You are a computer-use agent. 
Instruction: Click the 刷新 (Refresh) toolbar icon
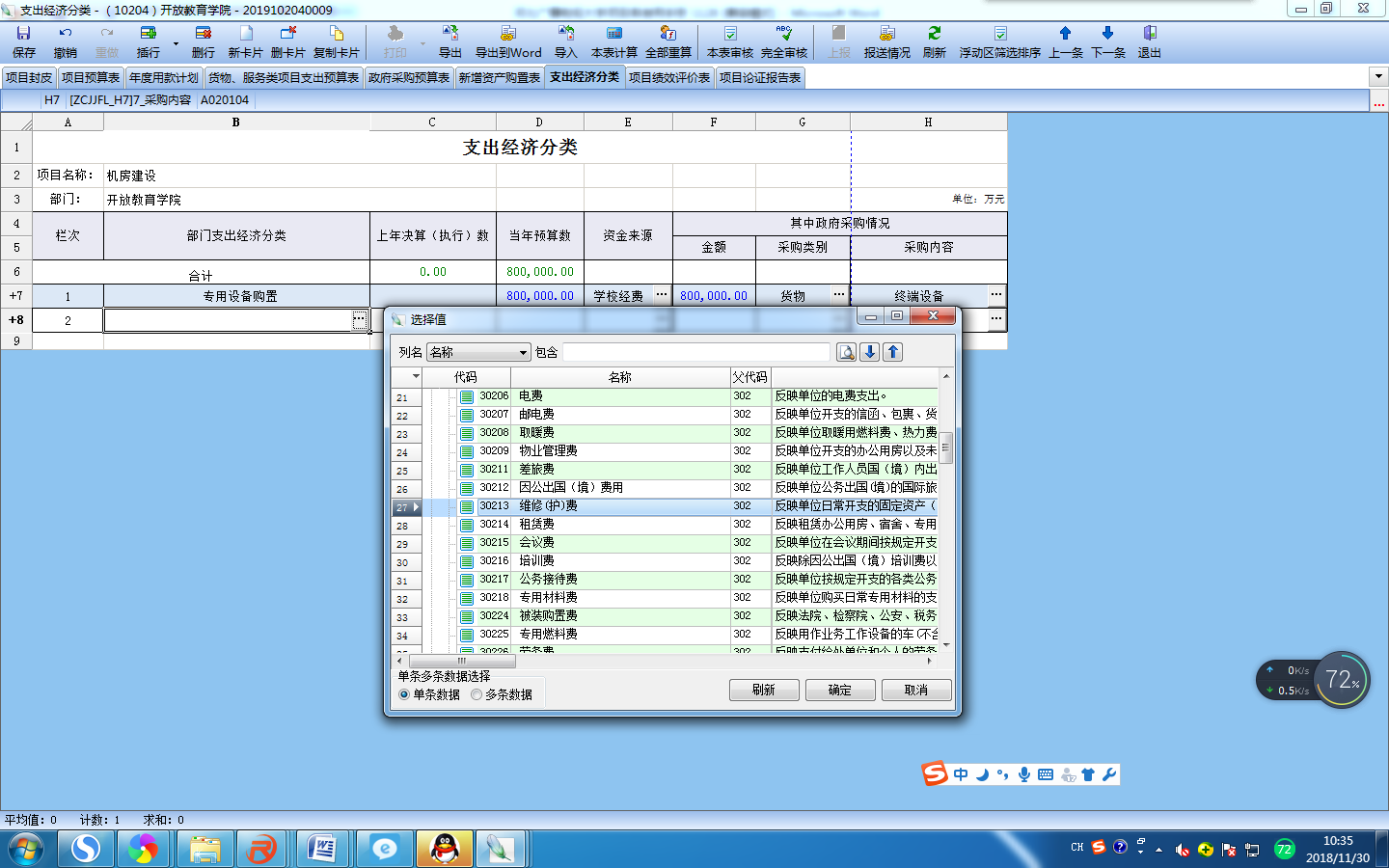coord(934,41)
